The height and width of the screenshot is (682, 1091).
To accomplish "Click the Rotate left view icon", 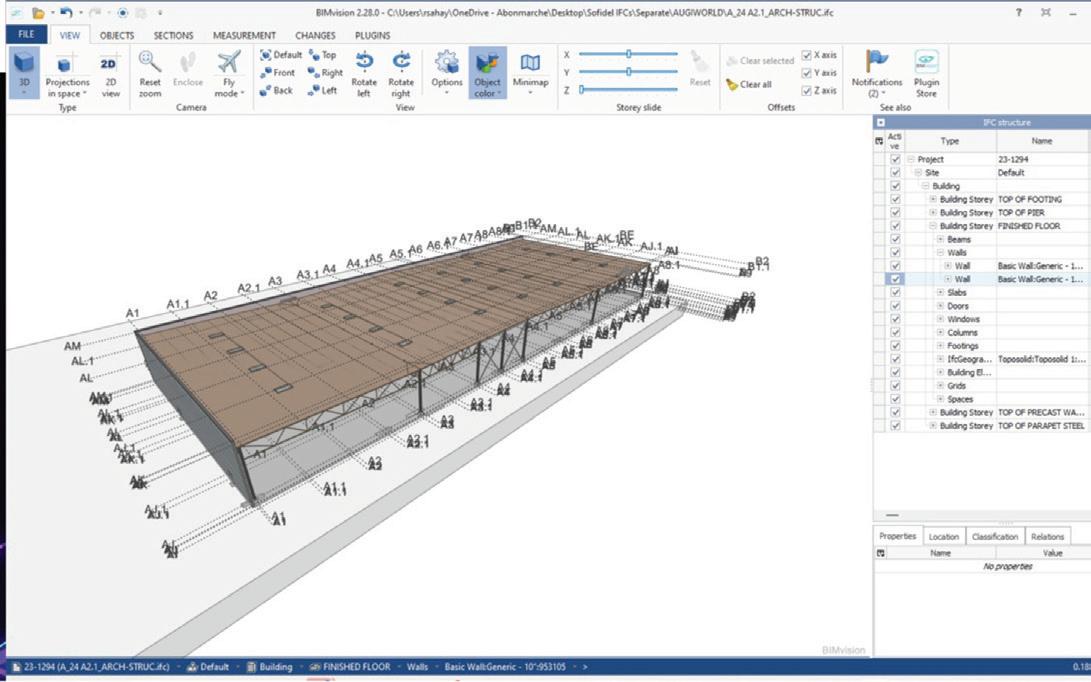I will coord(364,64).
